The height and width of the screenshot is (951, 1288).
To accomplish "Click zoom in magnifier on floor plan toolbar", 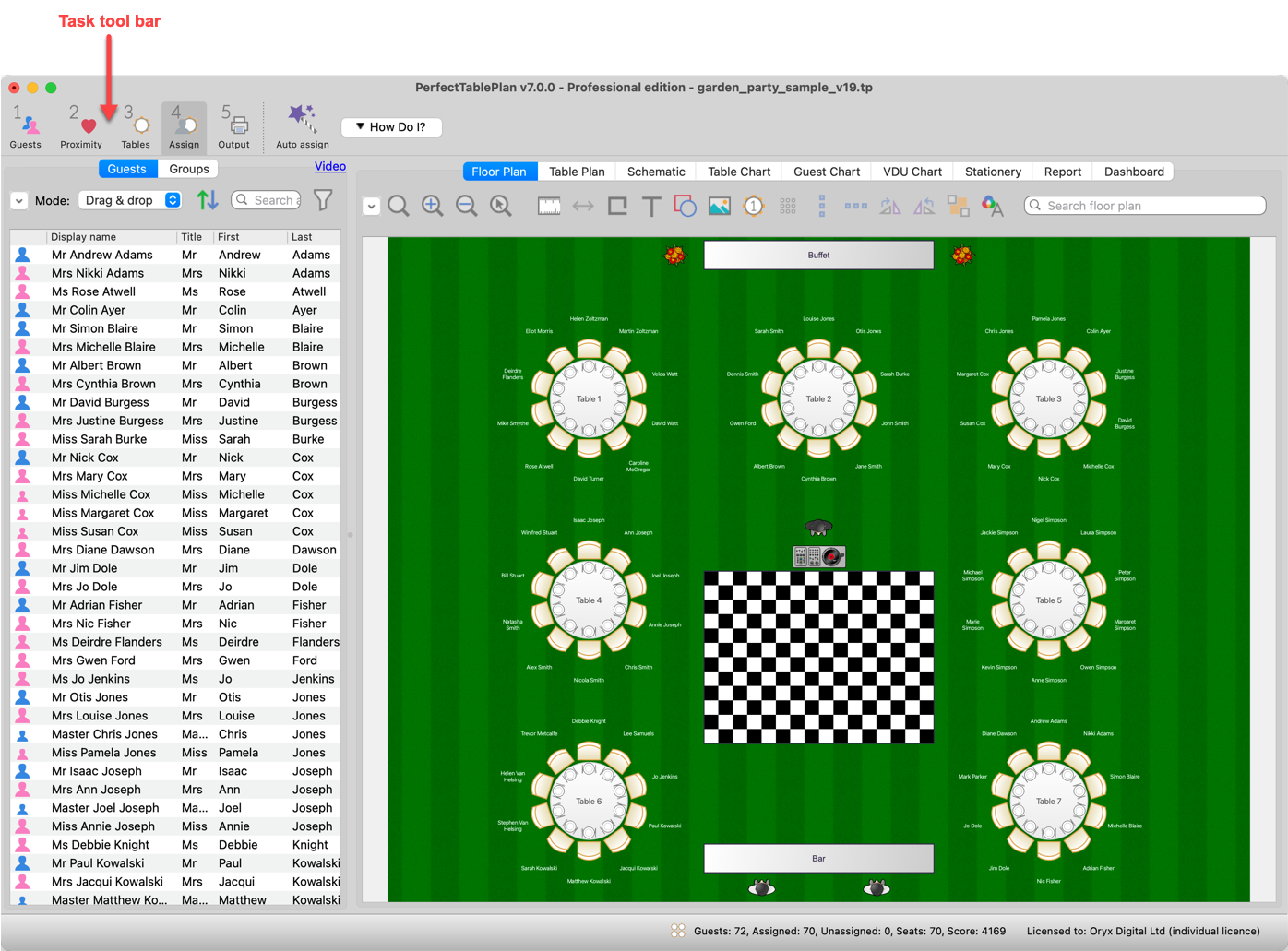I will [x=433, y=206].
